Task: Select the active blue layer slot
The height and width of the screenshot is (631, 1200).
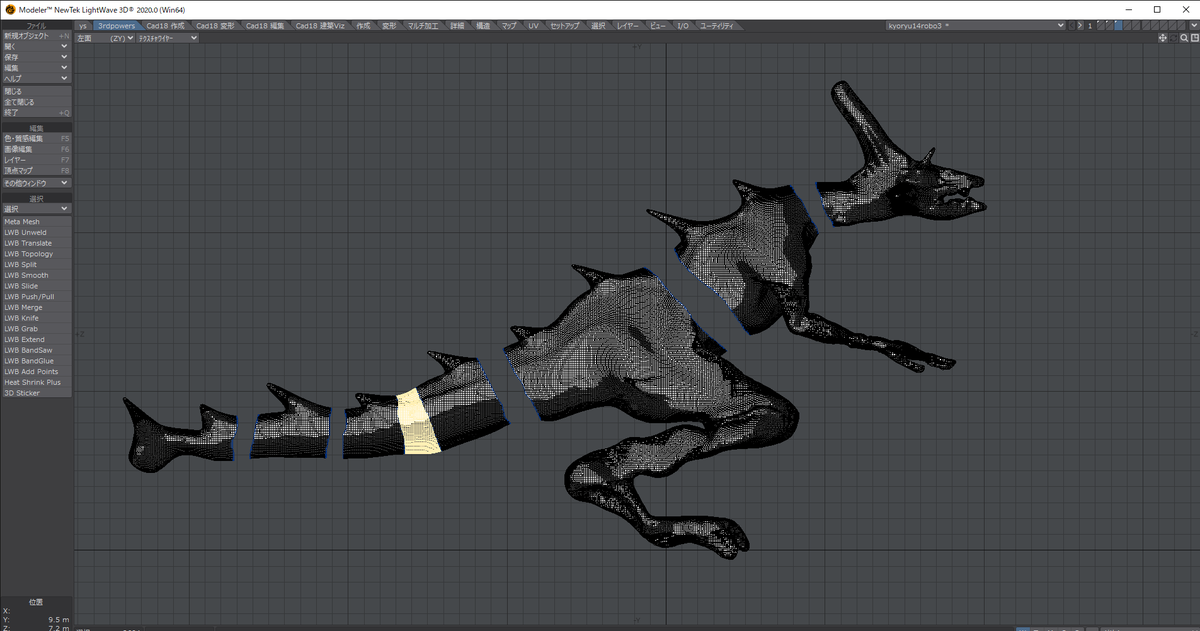Action: coord(1119,25)
